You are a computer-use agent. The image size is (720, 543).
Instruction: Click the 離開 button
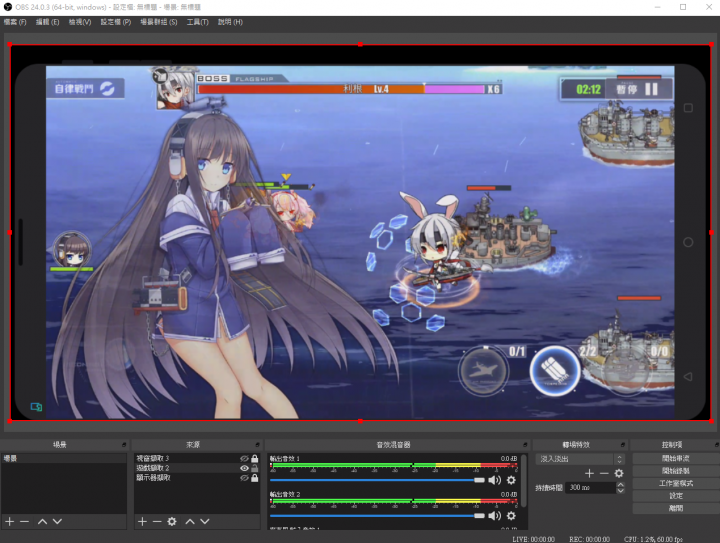(675, 508)
